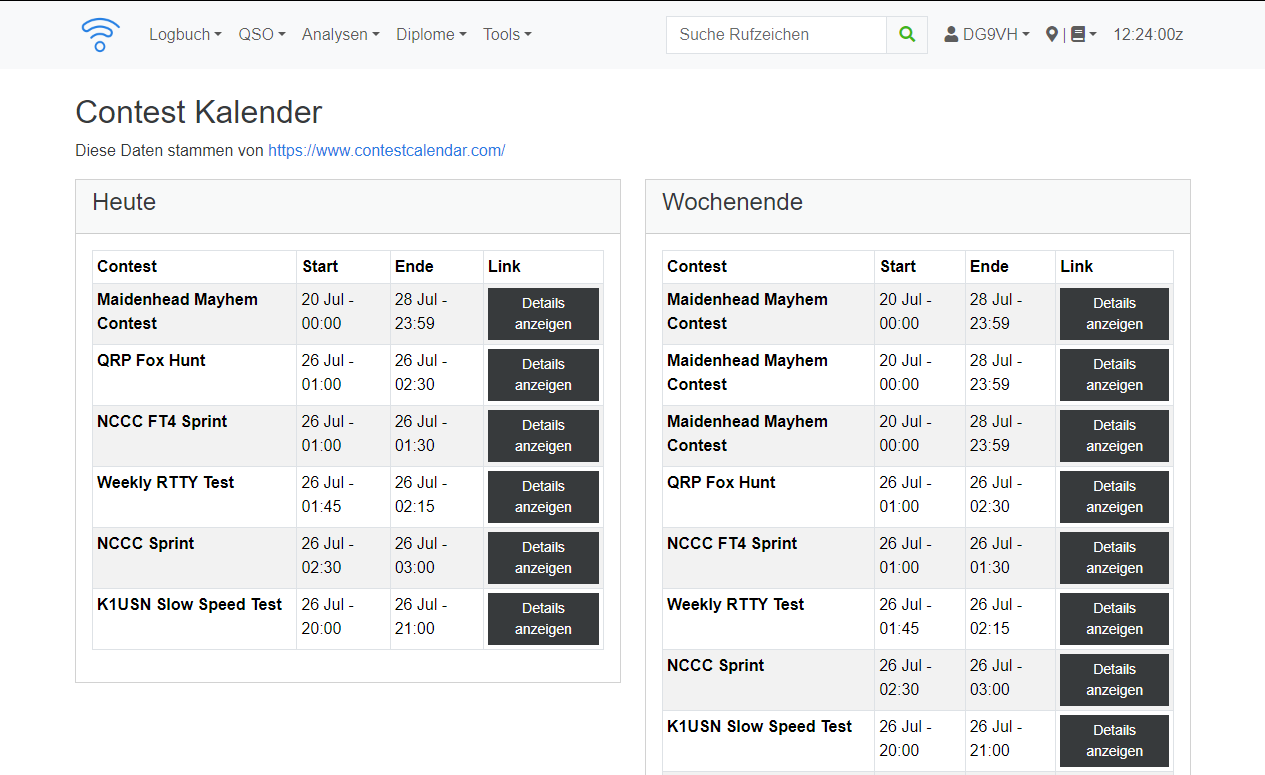1265x775 pixels.
Task: Expand the Logbuch menu
Action: 184,34
